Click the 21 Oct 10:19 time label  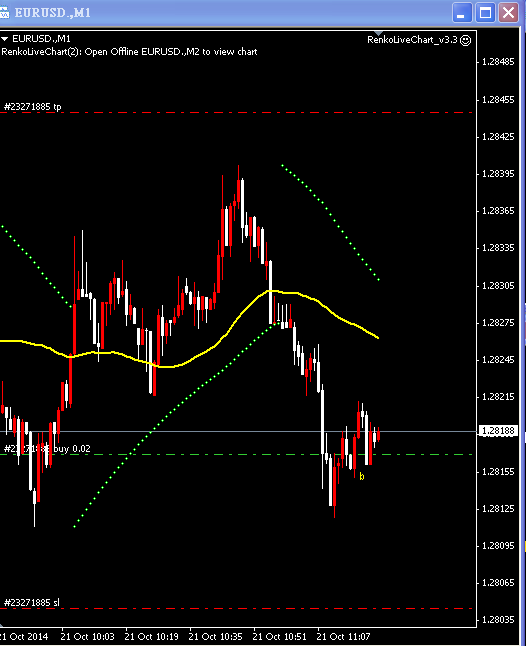(x=151, y=637)
